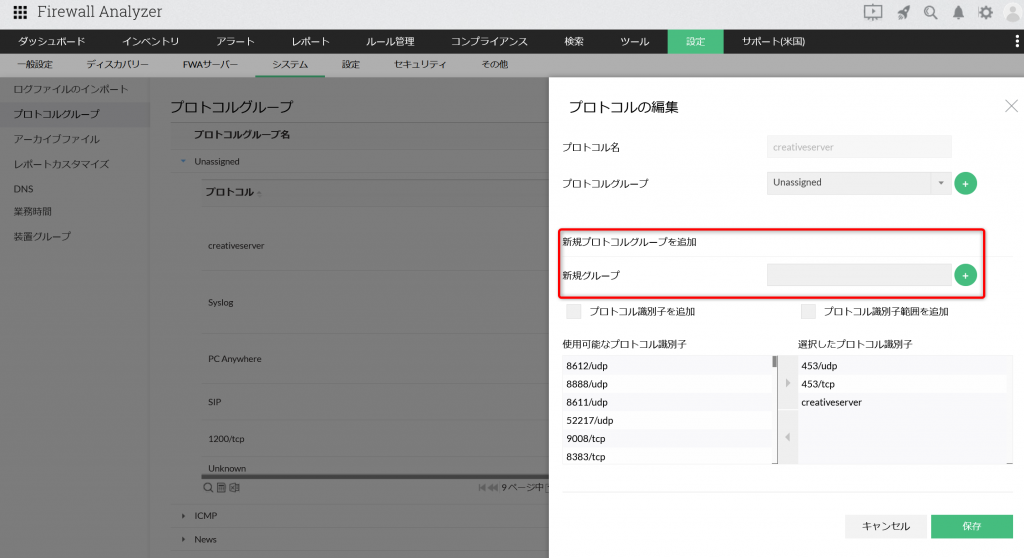Click the presentation video icon in header
This screenshot has width=1024, height=558.
tap(873, 13)
